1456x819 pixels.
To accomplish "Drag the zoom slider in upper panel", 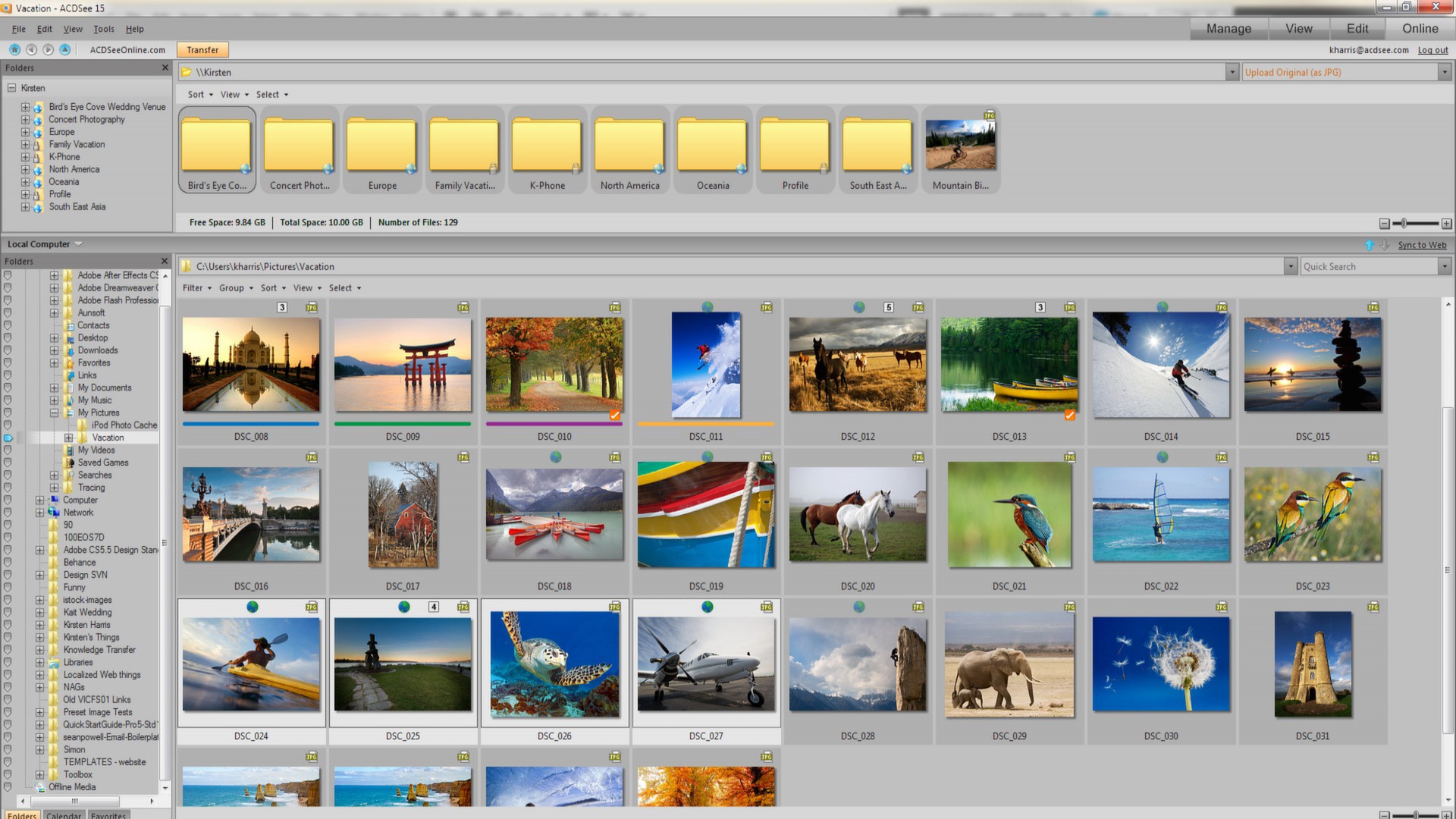I will click(1404, 223).
